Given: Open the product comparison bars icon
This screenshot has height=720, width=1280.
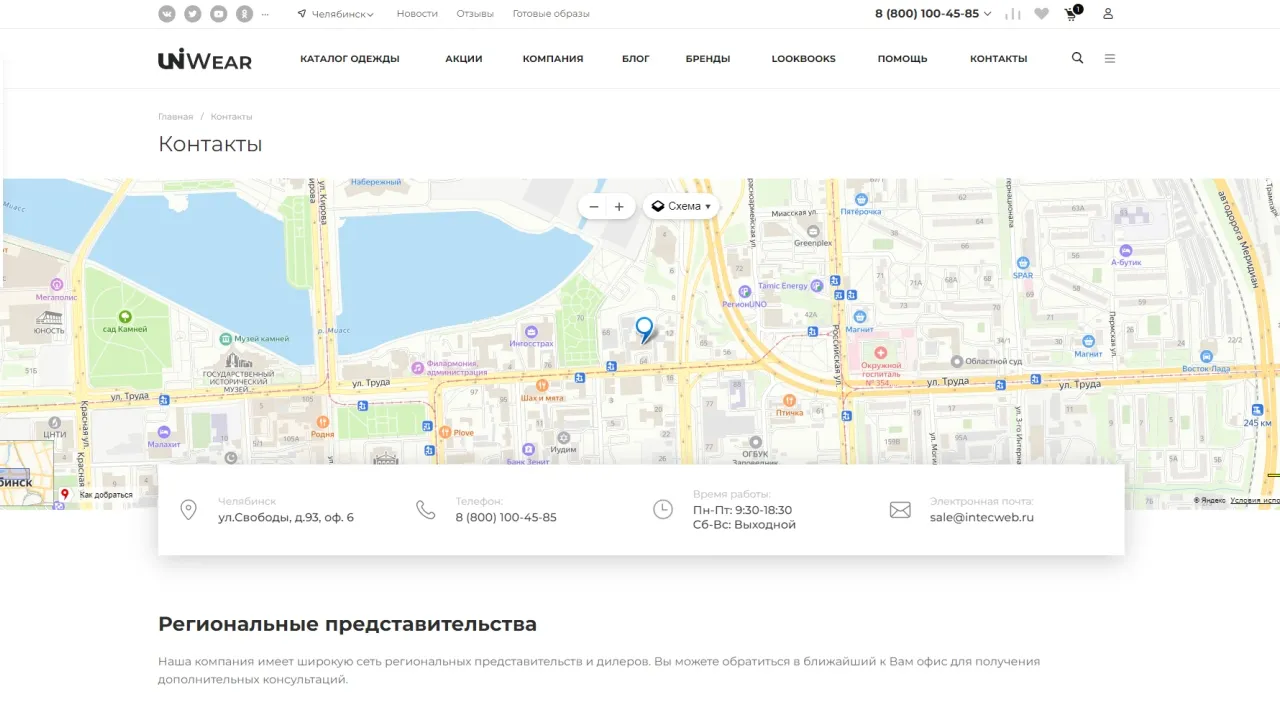Looking at the screenshot, I should click(x=1013, y=14).
